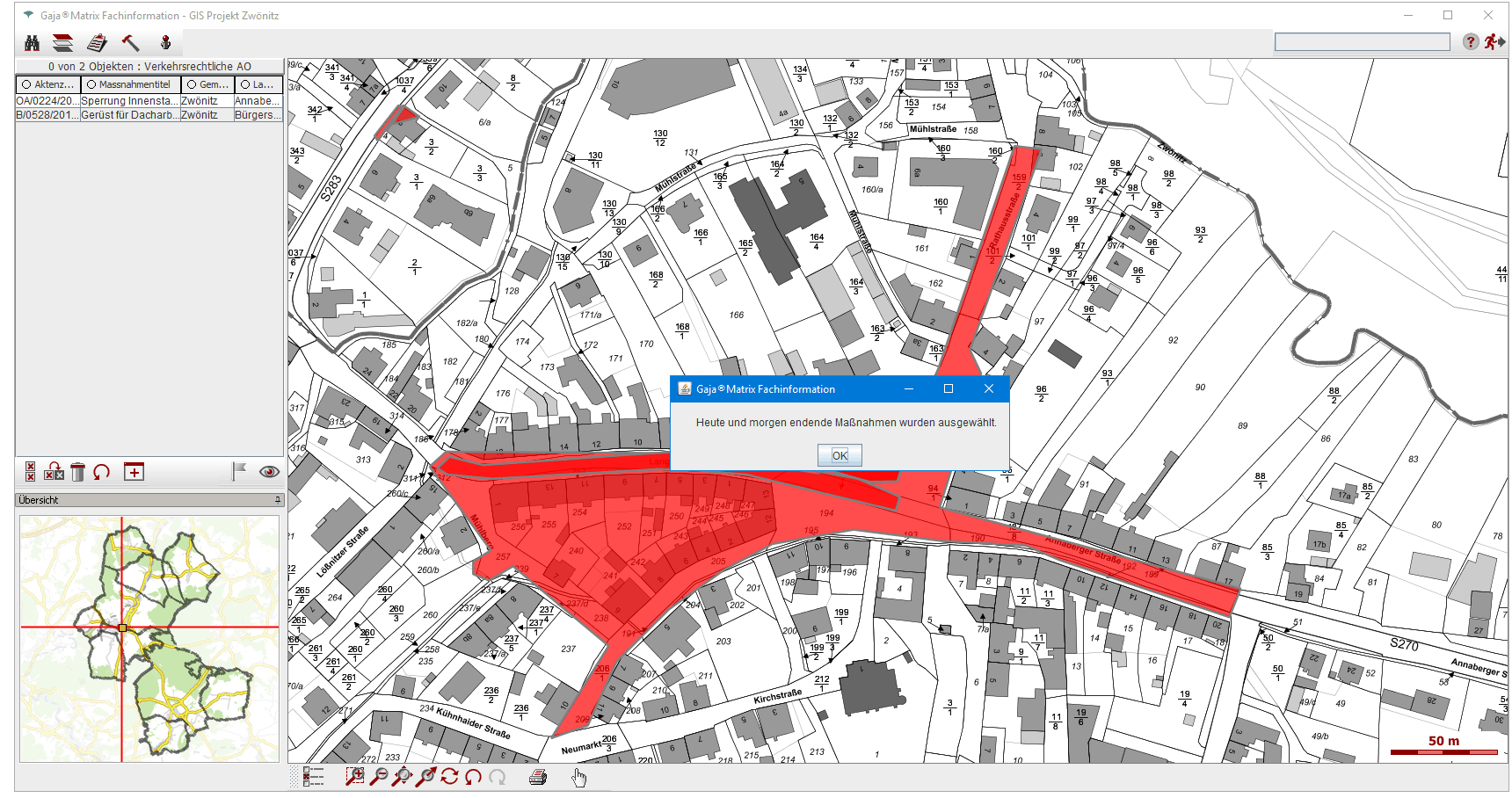Click the hammer tool icon
1512x798 pixels.
(131, 43)
